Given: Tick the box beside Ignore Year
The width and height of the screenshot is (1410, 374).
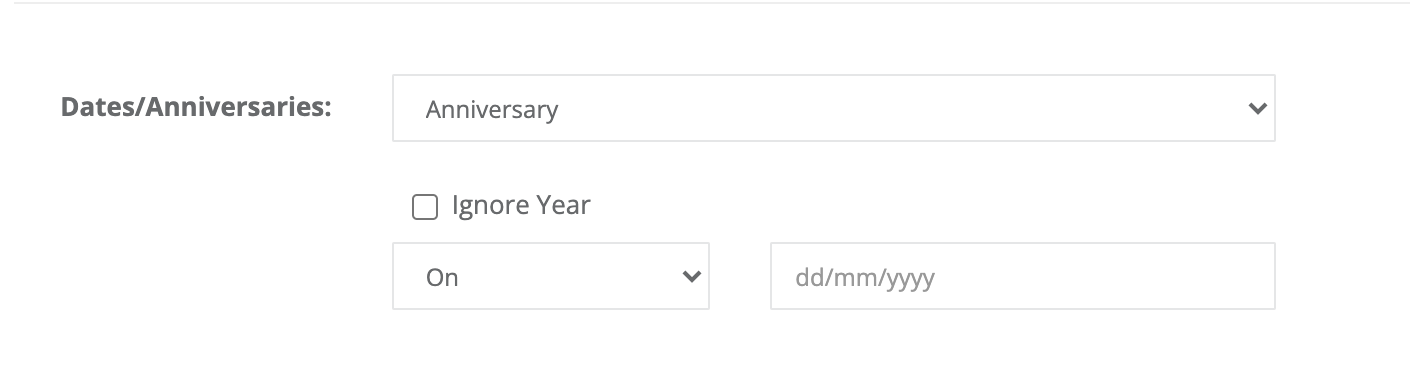Looking at the screenshot, I should pos(425,207).
